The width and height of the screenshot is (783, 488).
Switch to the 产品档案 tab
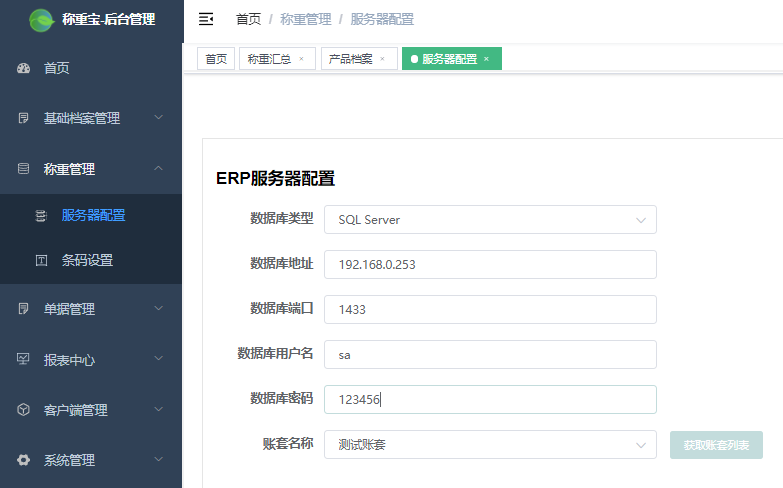pos(352,59)
